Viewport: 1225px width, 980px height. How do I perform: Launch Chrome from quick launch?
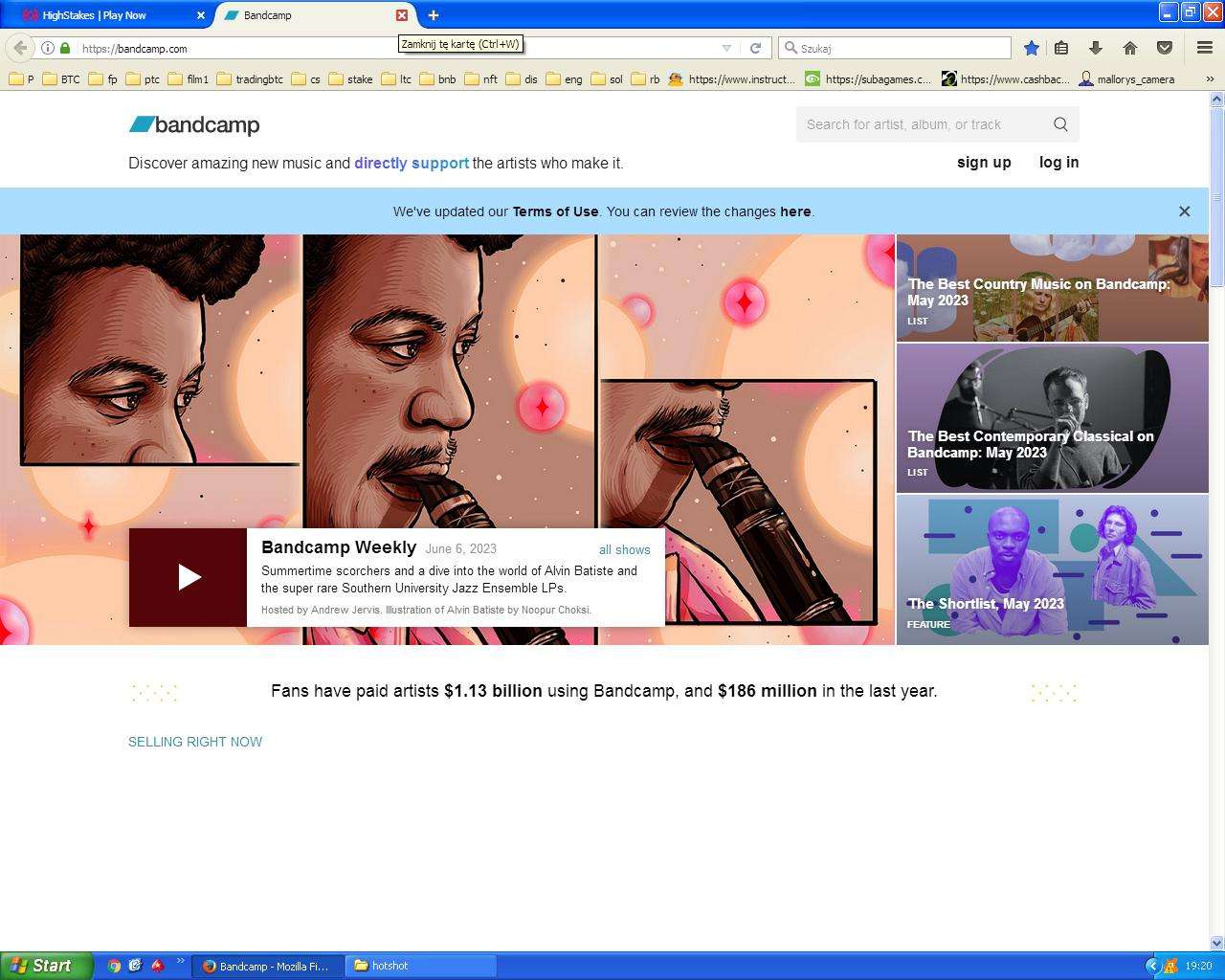[114, 966]
